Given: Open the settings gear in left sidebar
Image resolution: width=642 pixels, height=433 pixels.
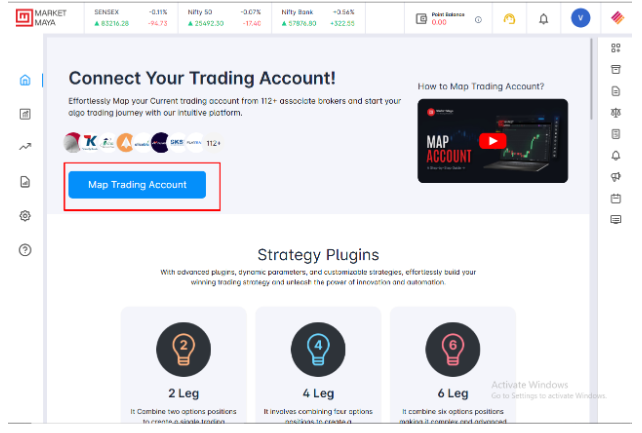Looking at the screenshot, I should coord(25,216).
